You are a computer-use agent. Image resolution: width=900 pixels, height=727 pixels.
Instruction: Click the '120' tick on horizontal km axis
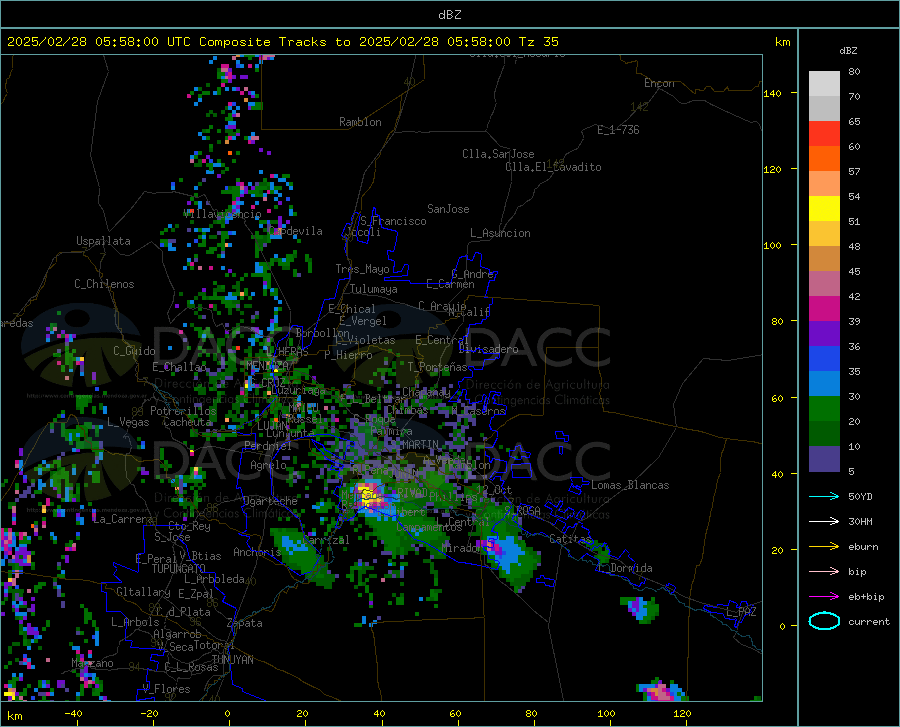click(x=682, y=713)
